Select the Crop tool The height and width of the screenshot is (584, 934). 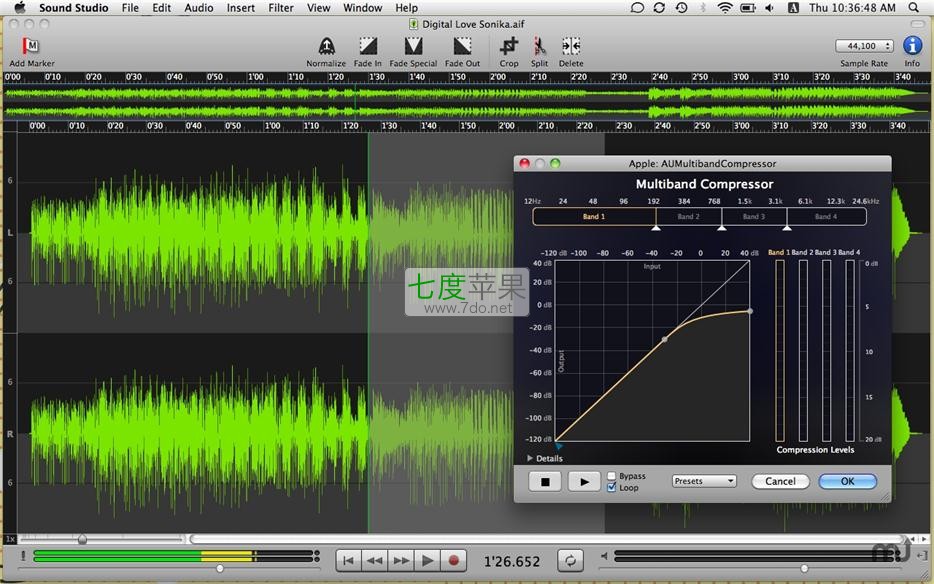pos(509,47)
